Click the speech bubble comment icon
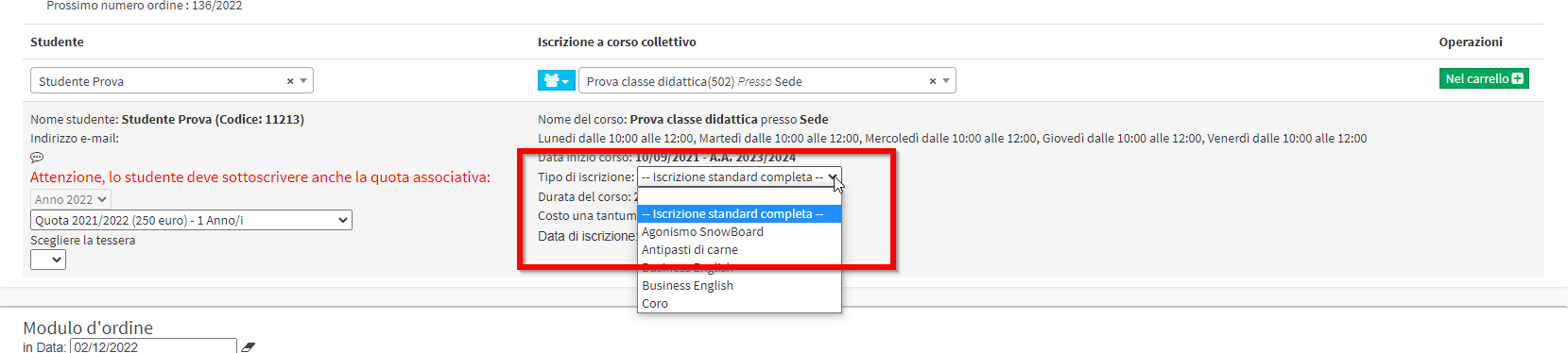Screen dimensions: 1568x353 click(37, 158)
